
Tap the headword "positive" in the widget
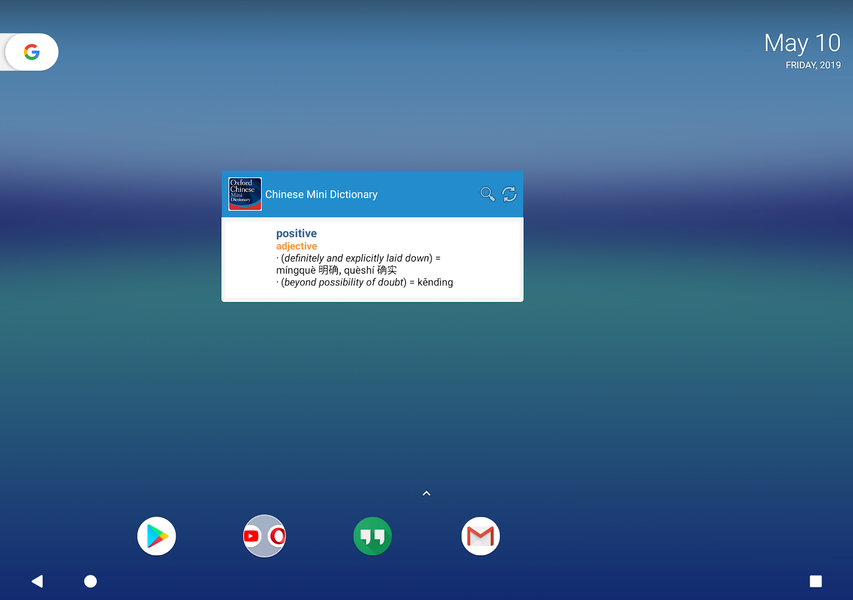(x=296, y=234)
